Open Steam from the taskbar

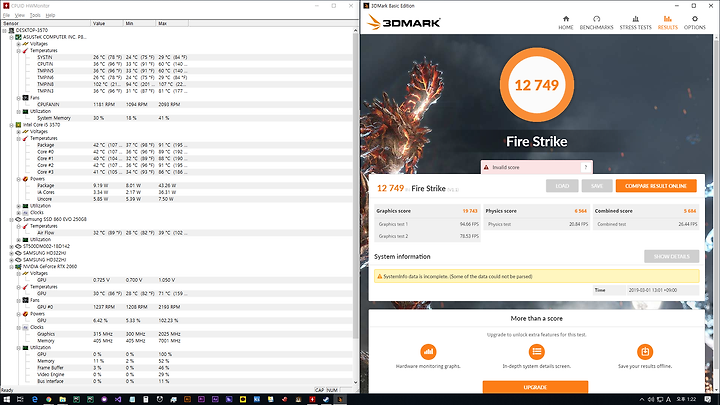pos(326,399)
